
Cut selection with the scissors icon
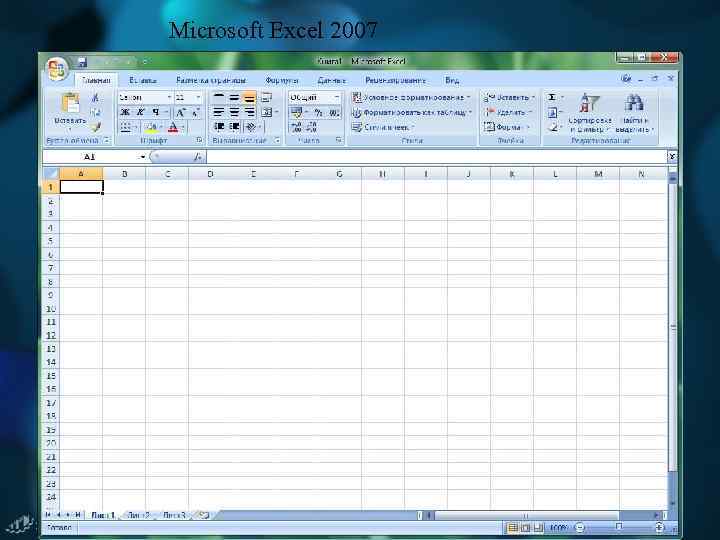[96, 98]
